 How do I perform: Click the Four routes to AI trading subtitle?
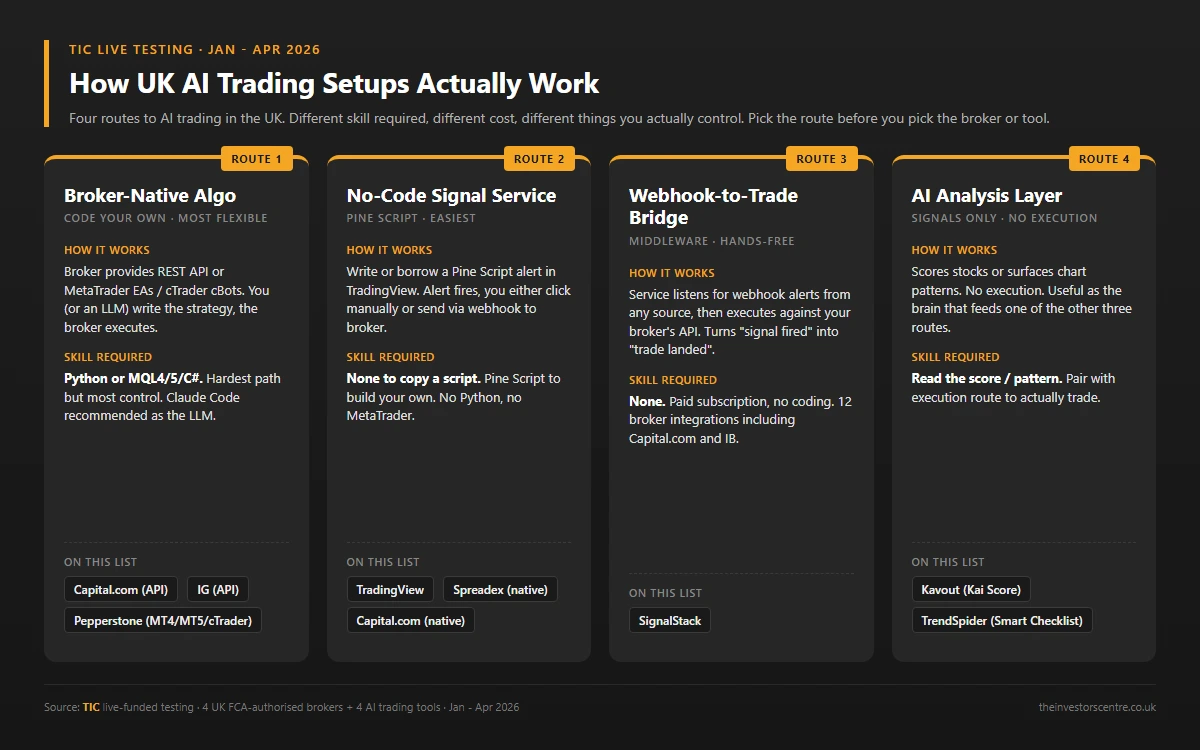559,118
